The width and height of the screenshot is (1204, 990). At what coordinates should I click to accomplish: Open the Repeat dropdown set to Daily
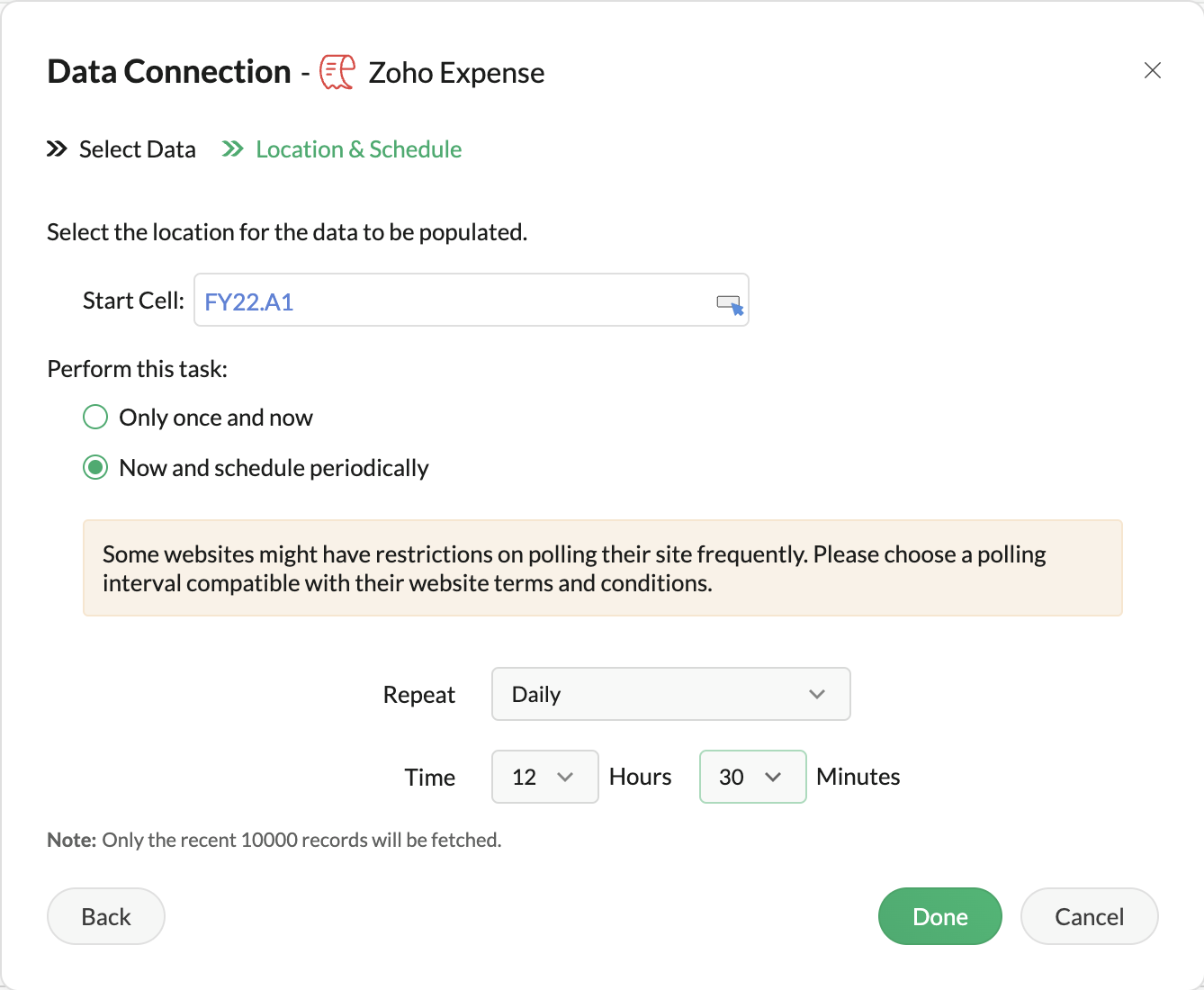pos(671,694)
